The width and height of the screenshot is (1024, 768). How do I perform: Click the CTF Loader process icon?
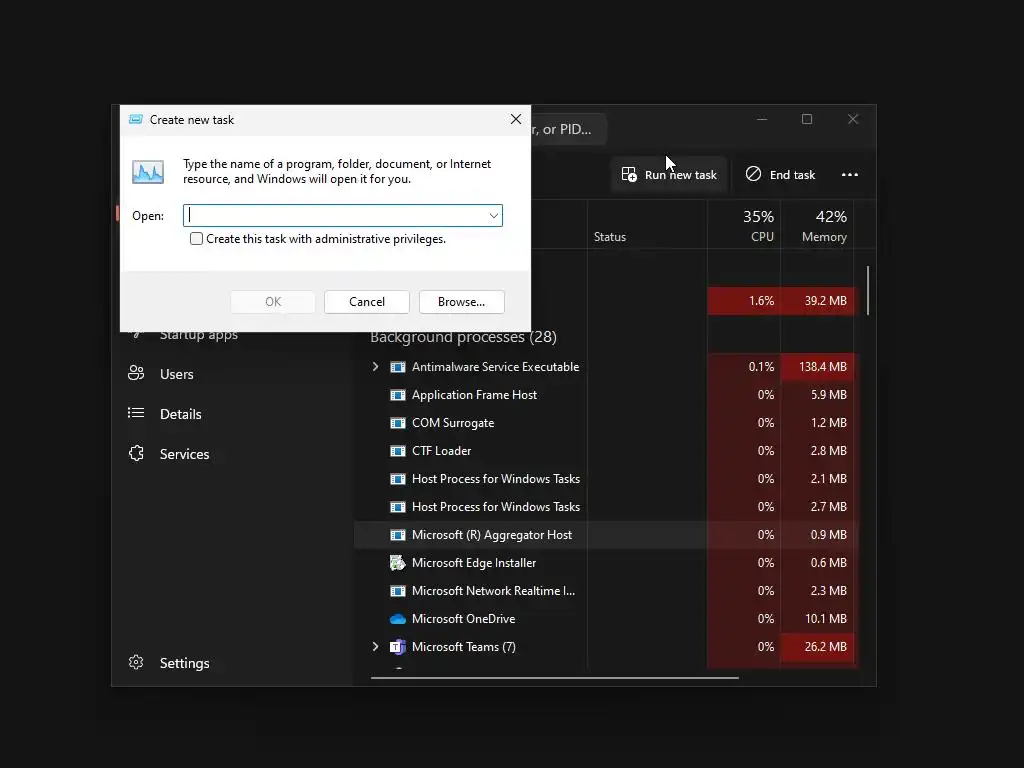coord(398,451)
